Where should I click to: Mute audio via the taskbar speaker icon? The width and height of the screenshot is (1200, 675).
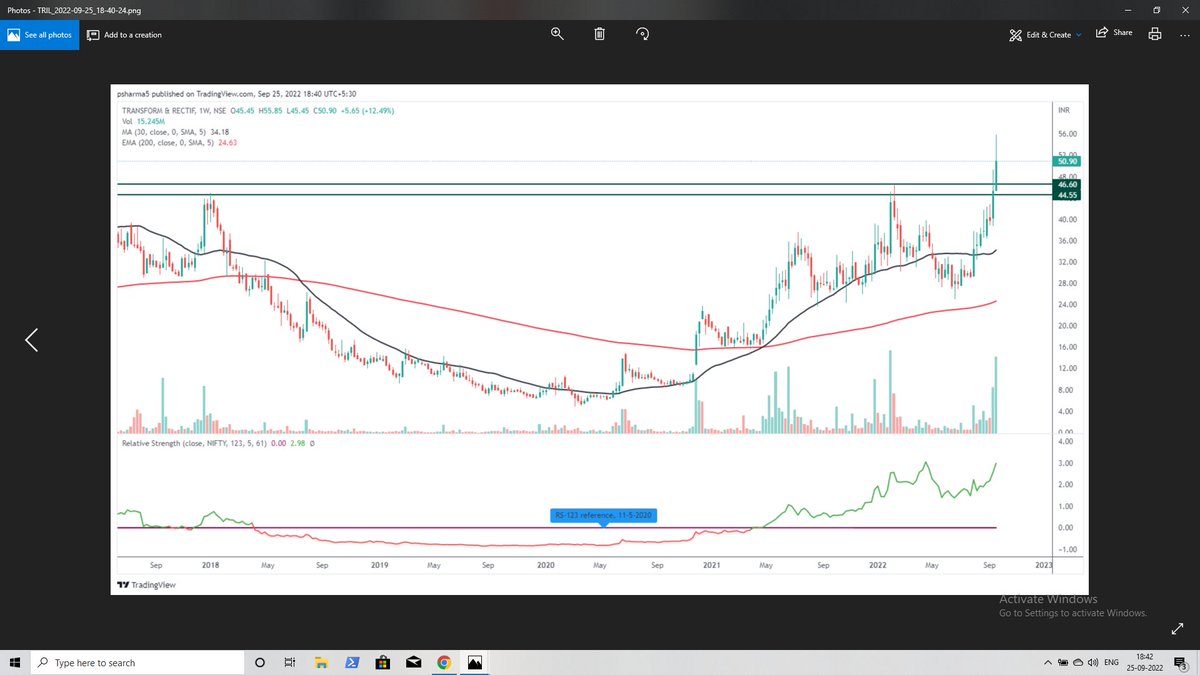click(x=1092, y=661)
